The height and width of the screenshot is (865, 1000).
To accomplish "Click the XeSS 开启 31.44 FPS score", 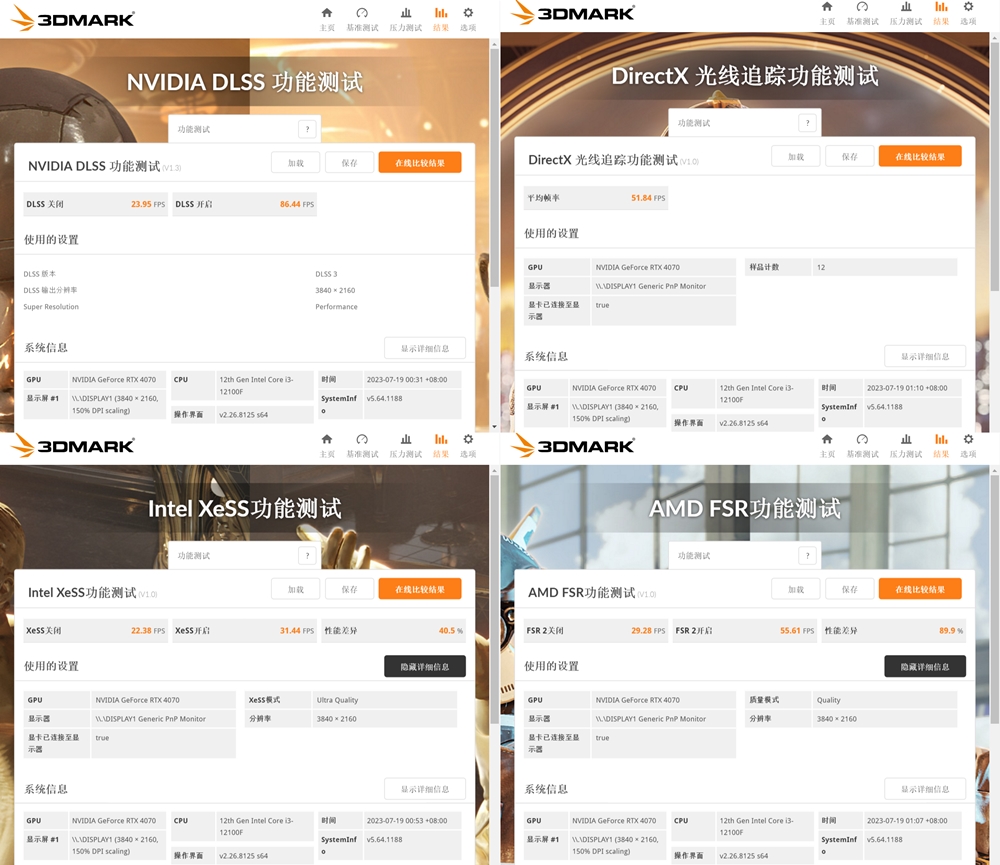I will [x=244, y=630].
